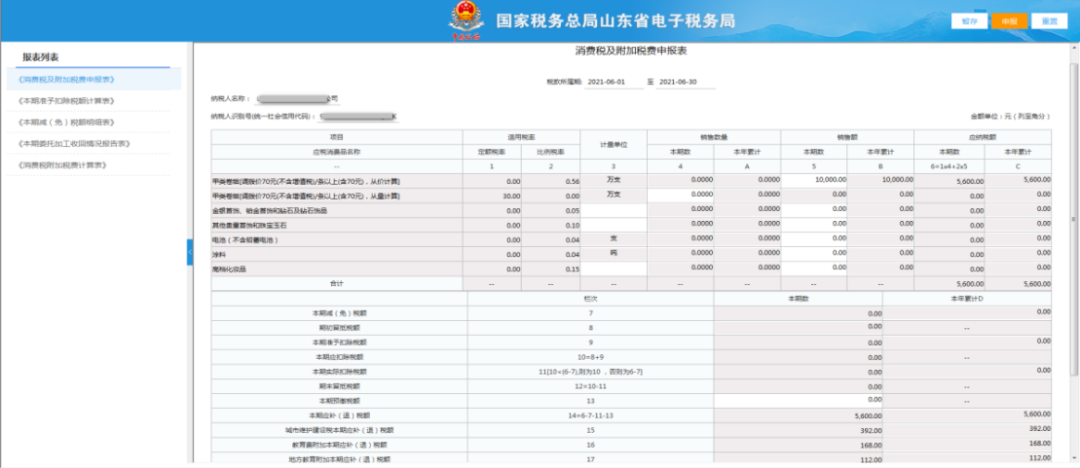The height and width of the screenshot is (468, 1080).
Task: Click unit cell for 高档化妆品 row
Action: 614,268
